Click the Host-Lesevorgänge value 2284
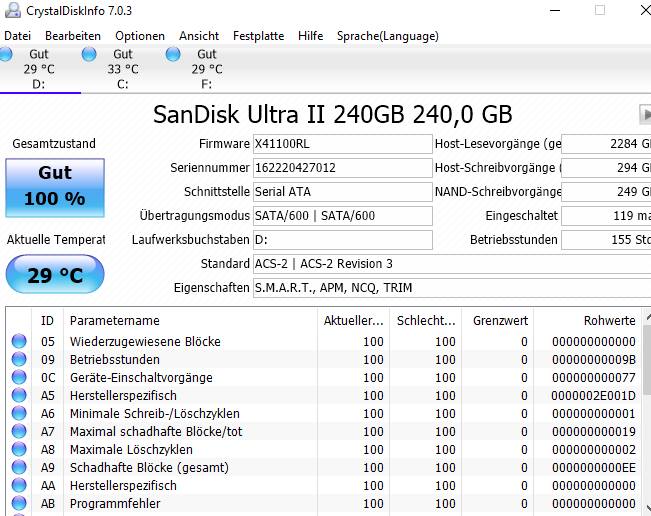This screenshot has width=651, height=516. pyautogui.click(x=606, y=144)
